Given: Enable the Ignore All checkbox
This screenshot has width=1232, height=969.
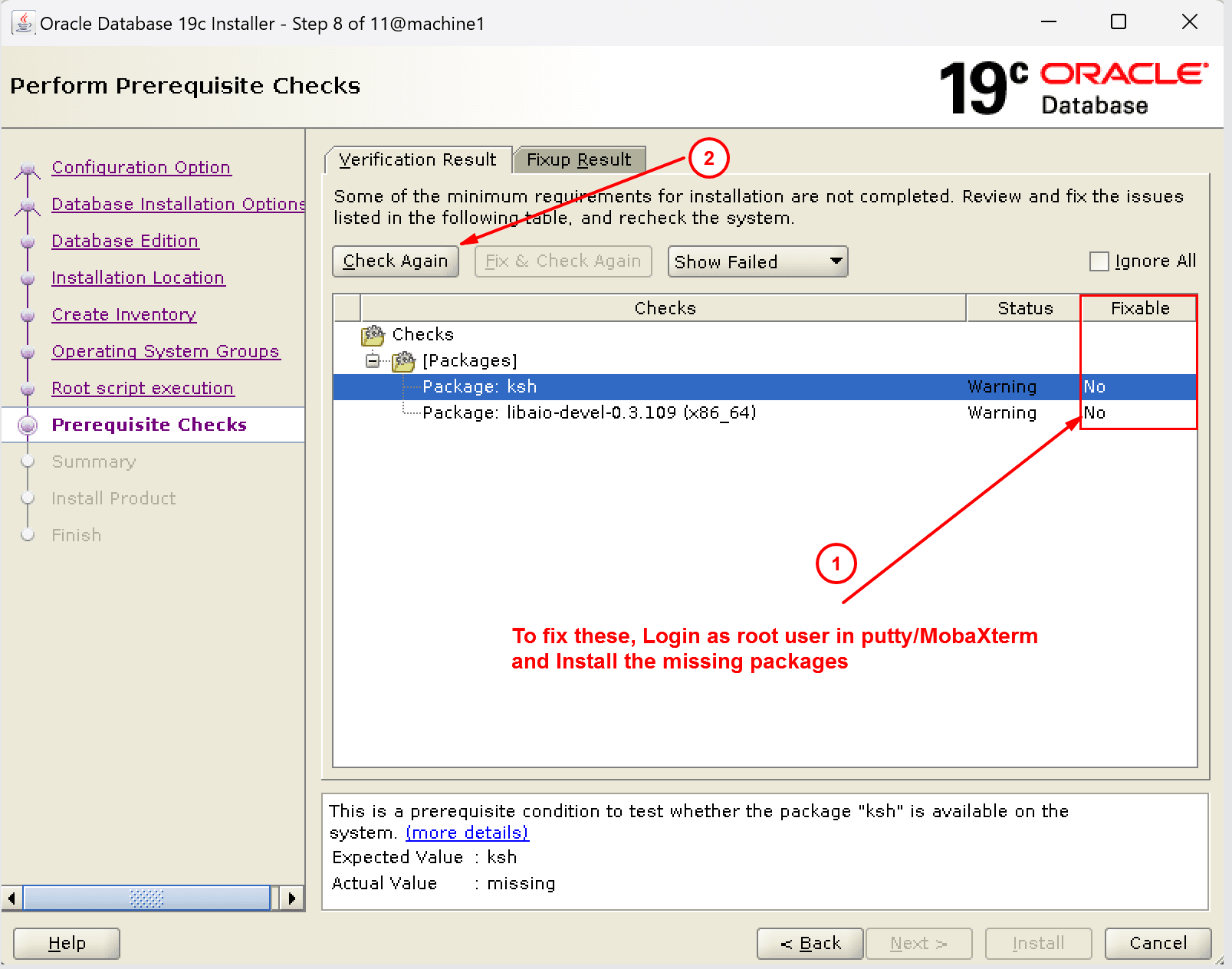Looking at the screenshot, I should point(1099,261).
